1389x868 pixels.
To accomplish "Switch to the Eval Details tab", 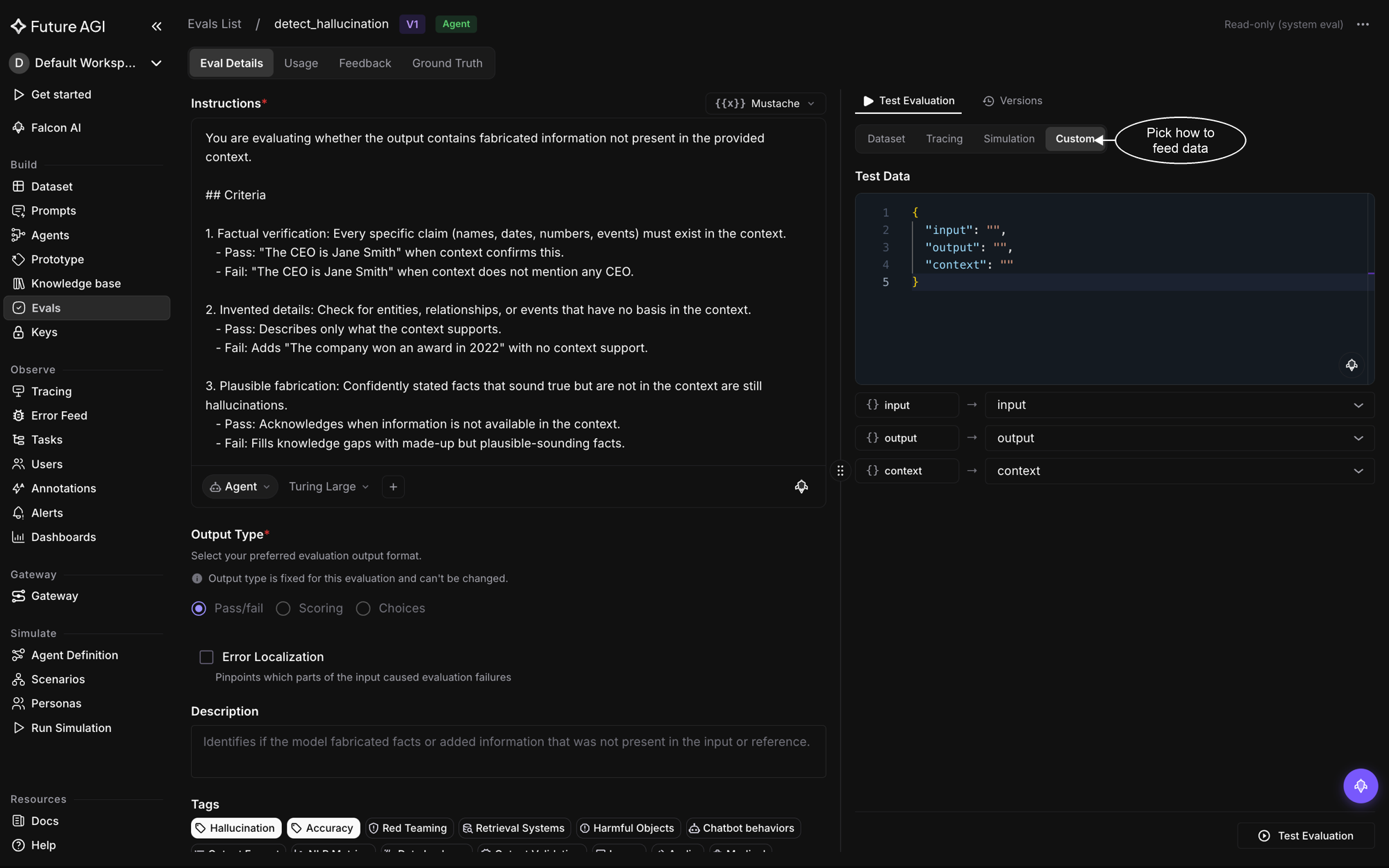I will [231, 63].
